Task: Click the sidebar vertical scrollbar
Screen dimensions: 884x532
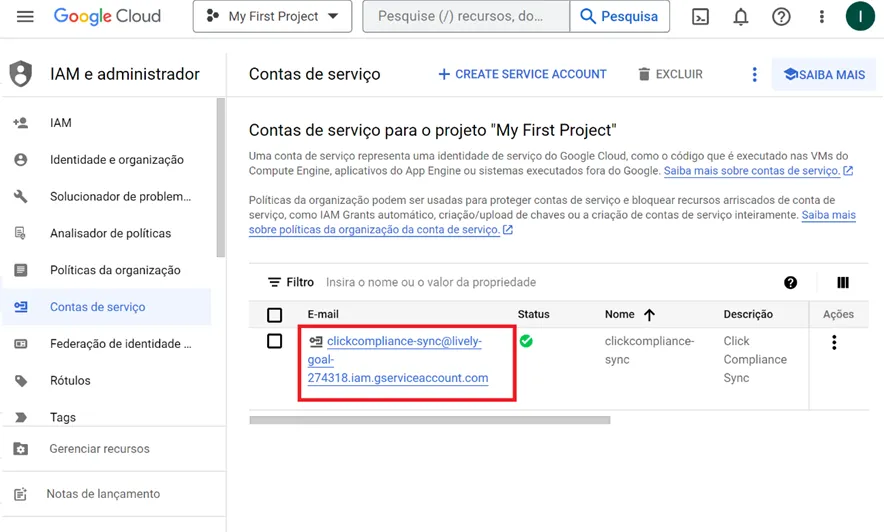Action: pos(220,178)
